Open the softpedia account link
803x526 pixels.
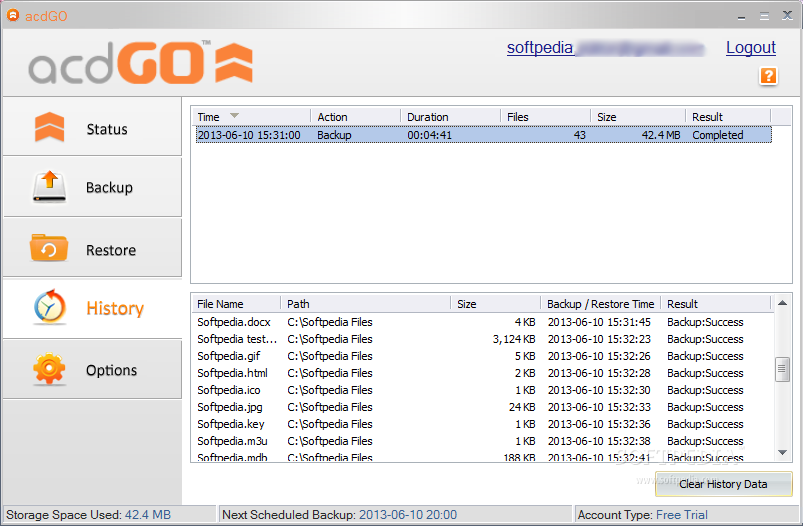pos(605,48)
